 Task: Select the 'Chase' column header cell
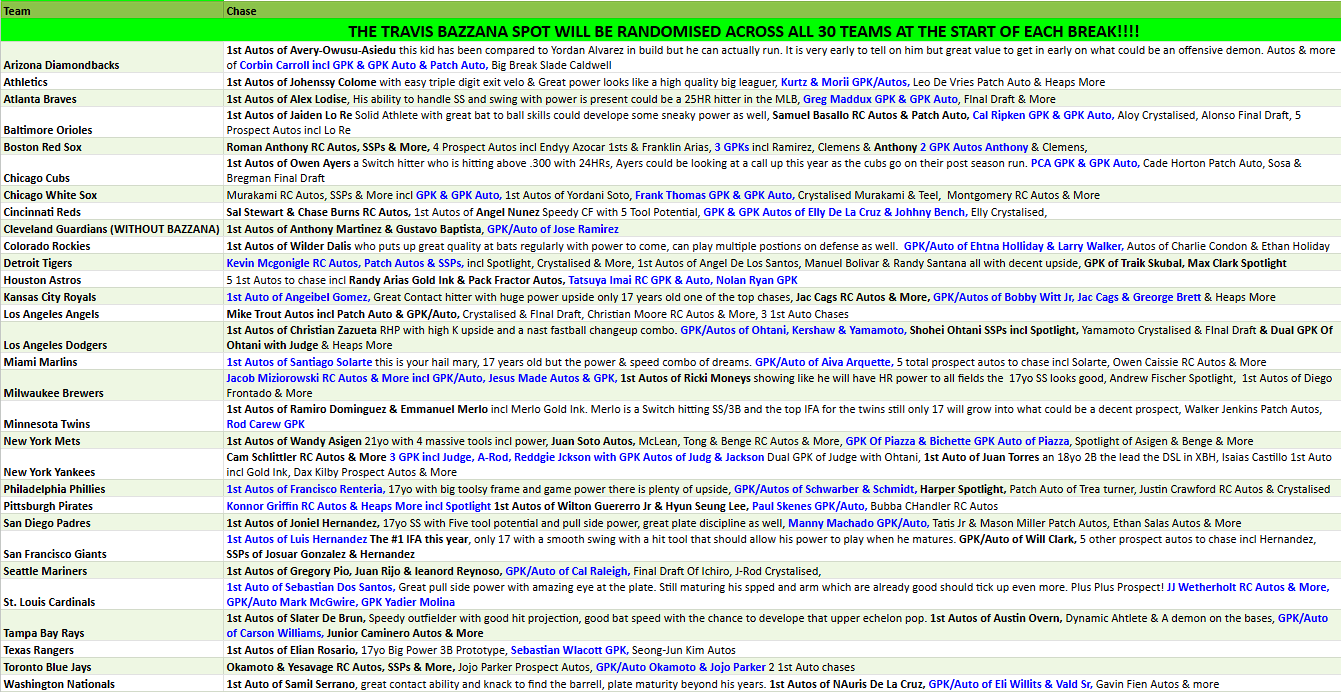[782, 11]
